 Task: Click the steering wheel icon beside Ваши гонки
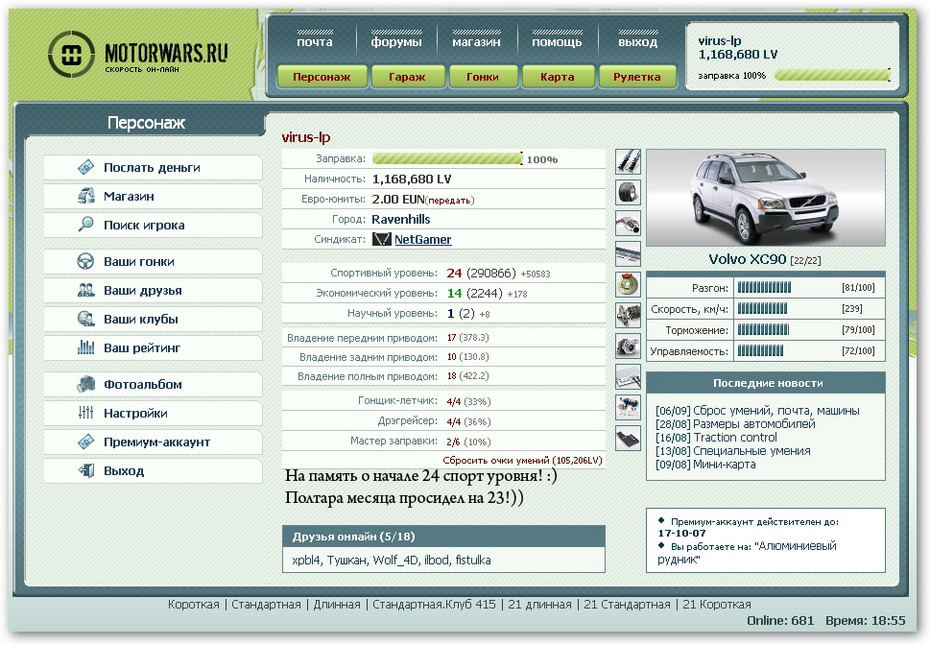86,261
